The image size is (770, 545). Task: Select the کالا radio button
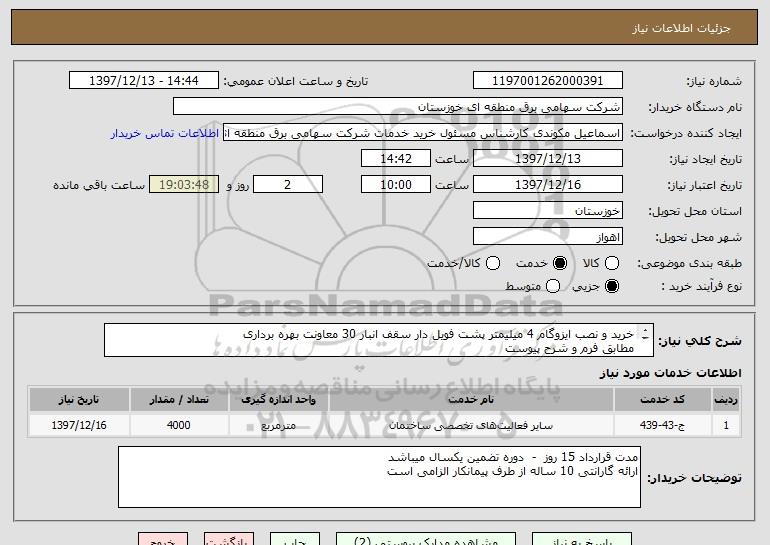[x=611, y=263]
